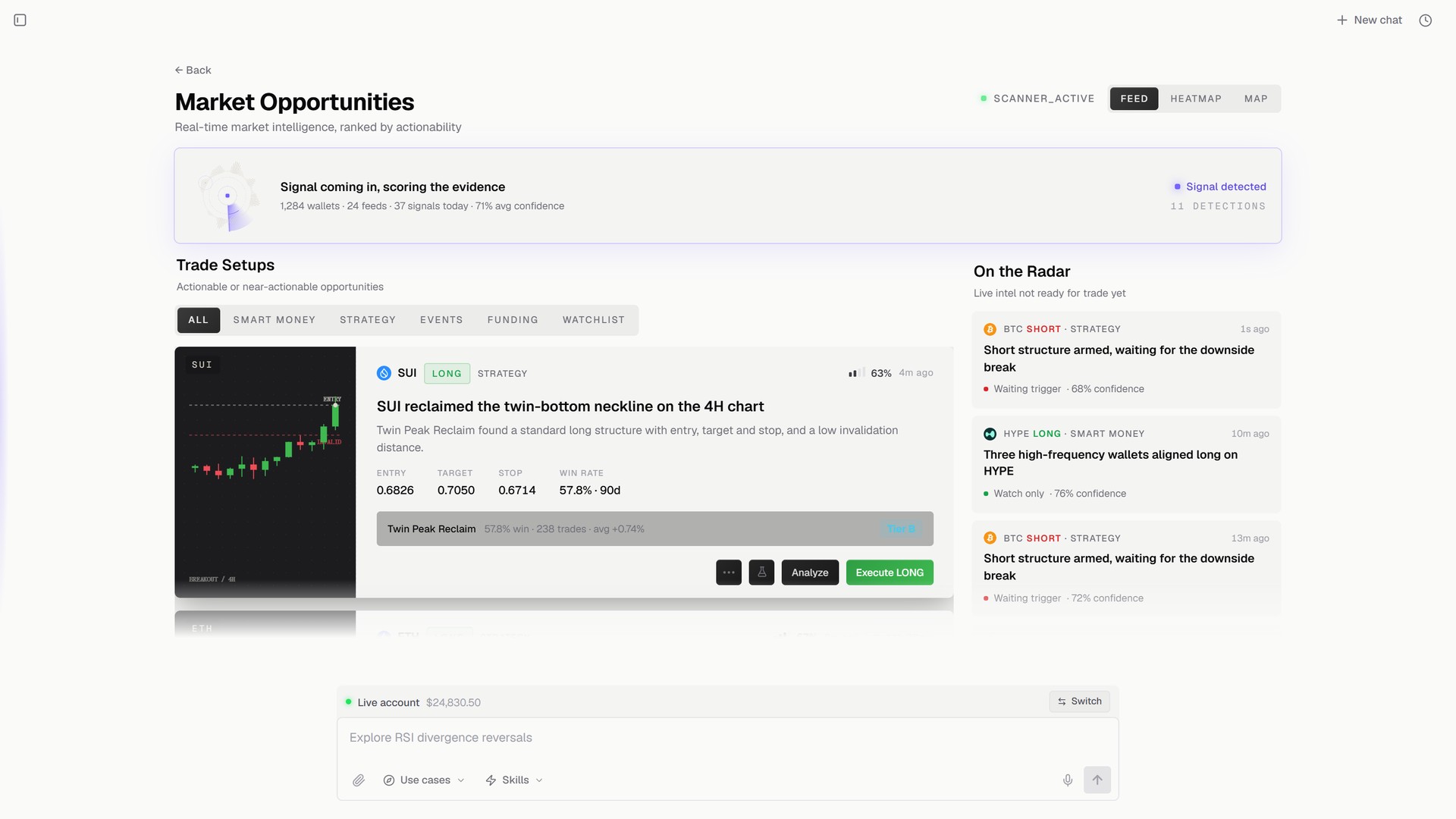Click the flask backtest icon button
This screenshot has width=1456, height=819.
(762, 573)
